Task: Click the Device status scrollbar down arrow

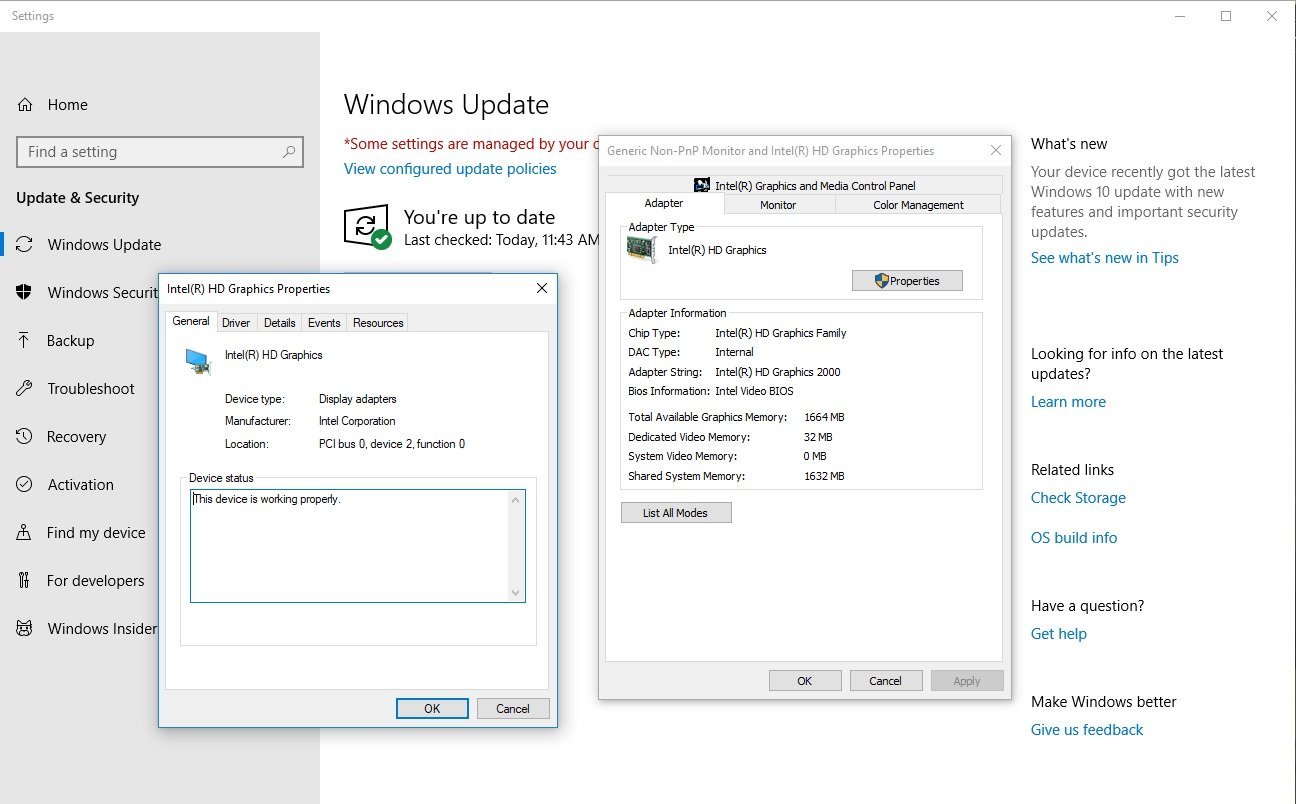Action: click(x=516, y=593)
